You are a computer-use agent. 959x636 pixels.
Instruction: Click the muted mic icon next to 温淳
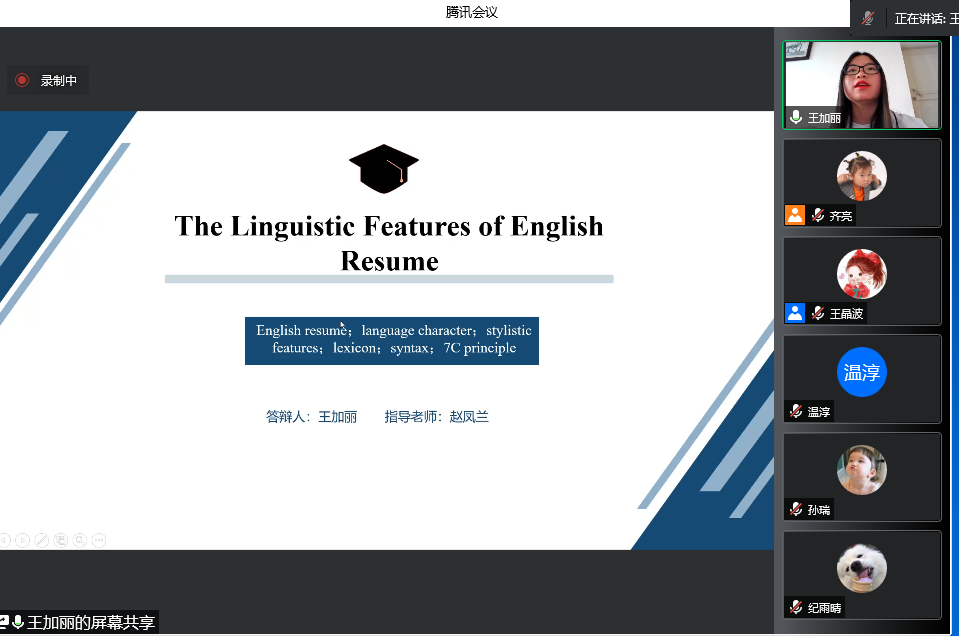click(795, 412)
